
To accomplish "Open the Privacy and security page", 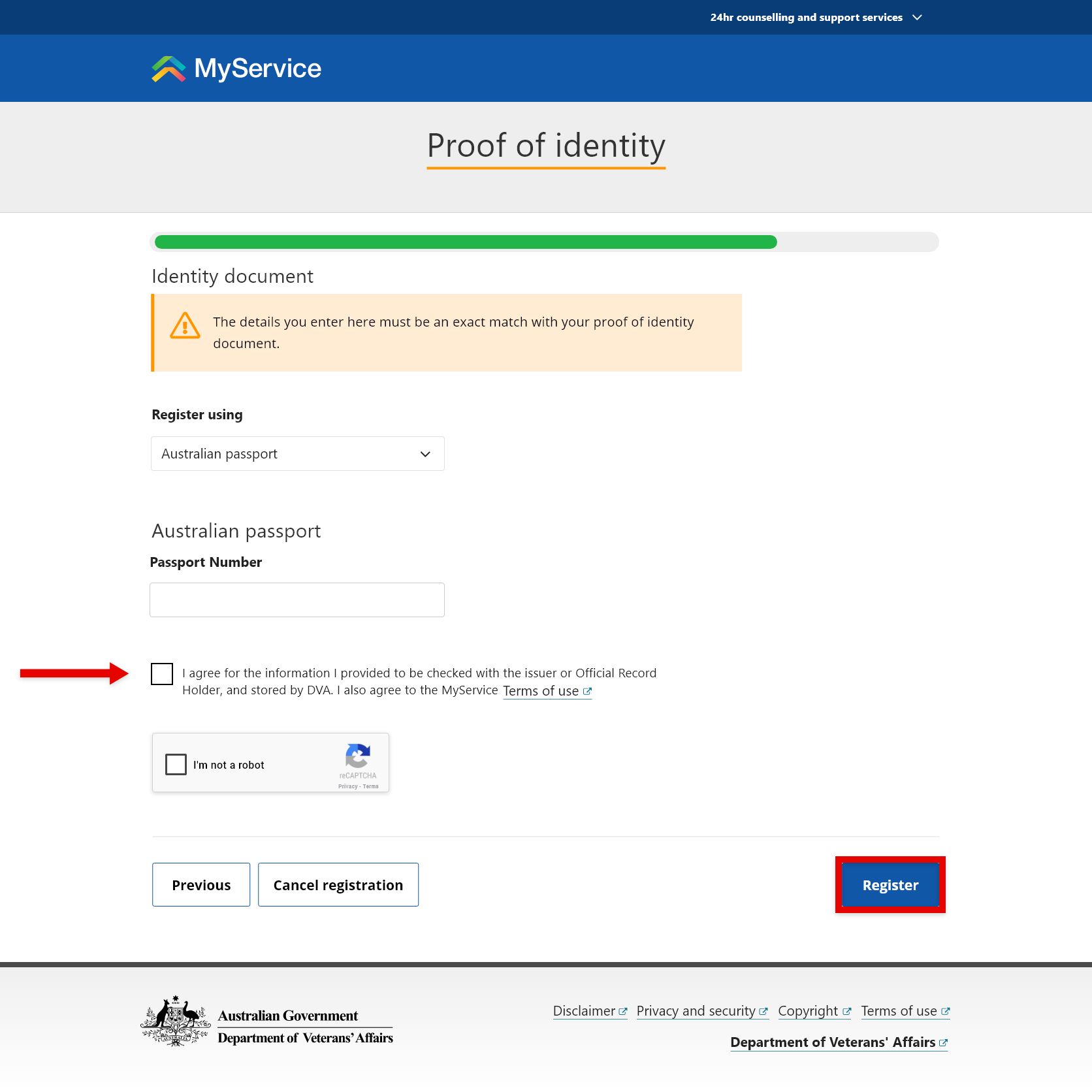I will pos(696,1010).
